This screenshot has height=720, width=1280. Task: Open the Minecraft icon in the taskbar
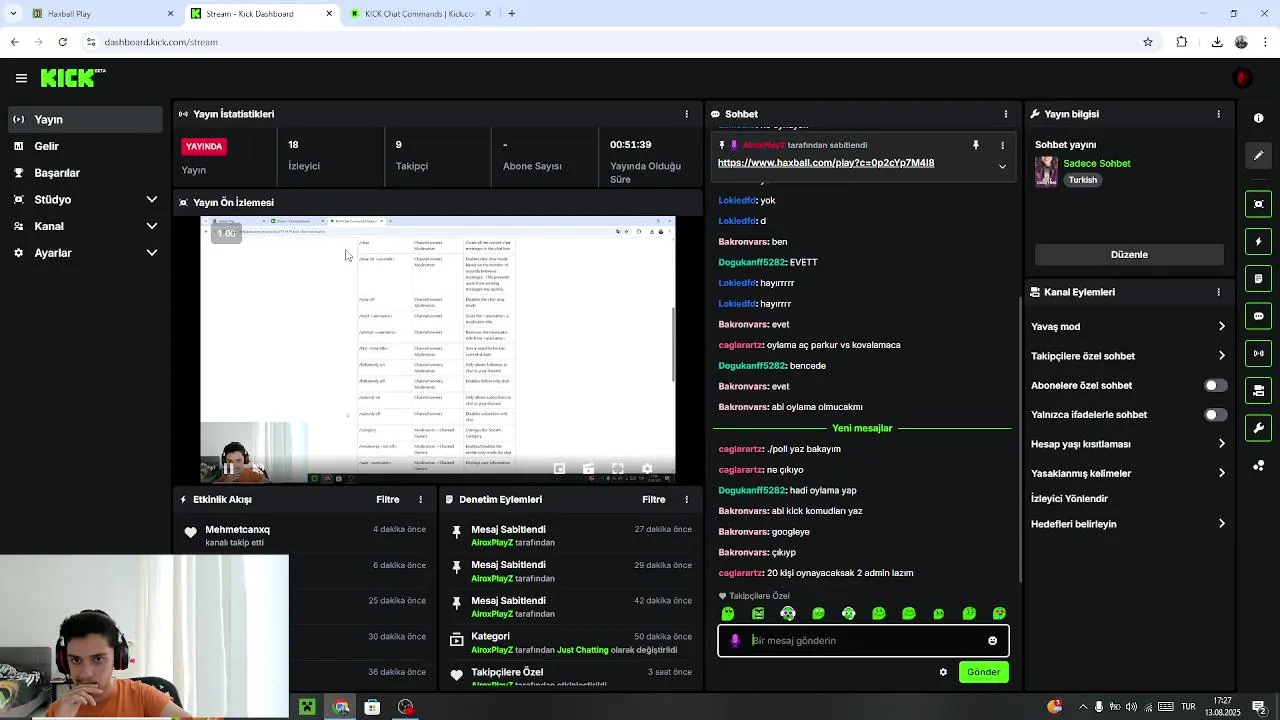tap(307, 707)
